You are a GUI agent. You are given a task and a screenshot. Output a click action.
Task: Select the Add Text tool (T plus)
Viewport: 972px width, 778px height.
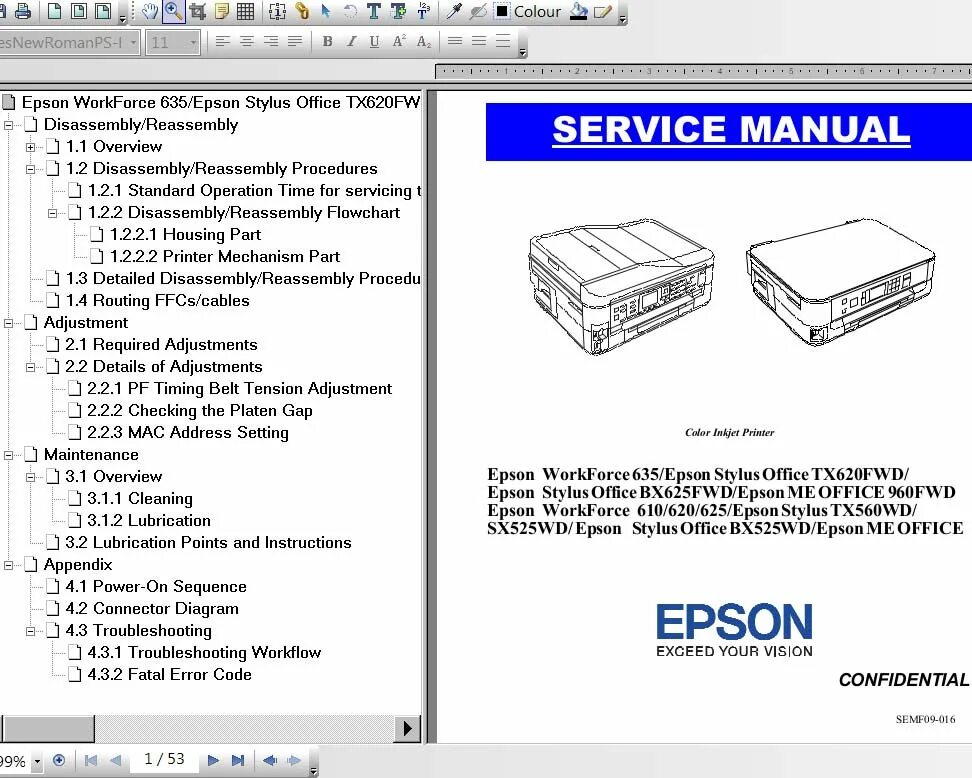click(399, 11)
